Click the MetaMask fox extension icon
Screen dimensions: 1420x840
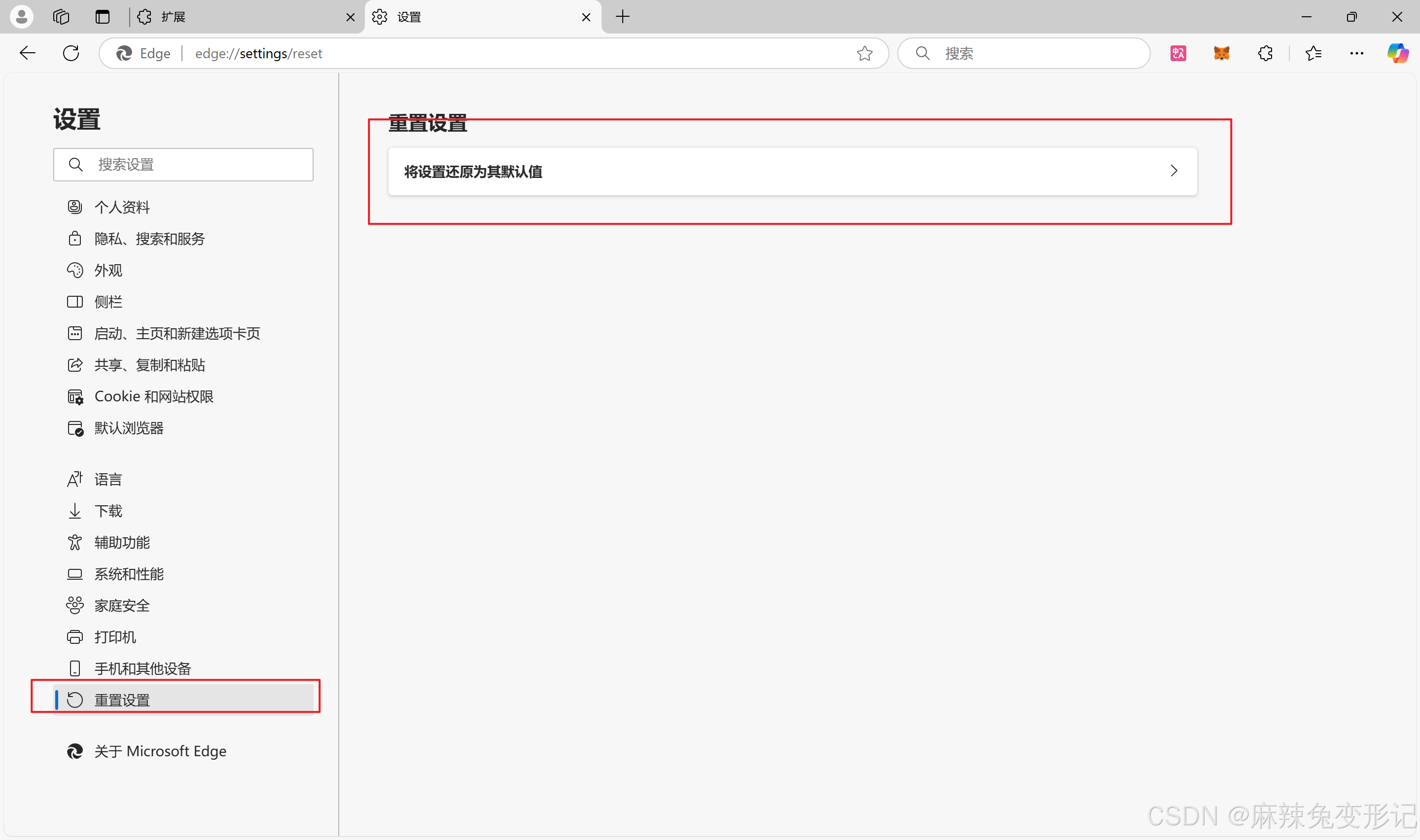pos(1221,53)
